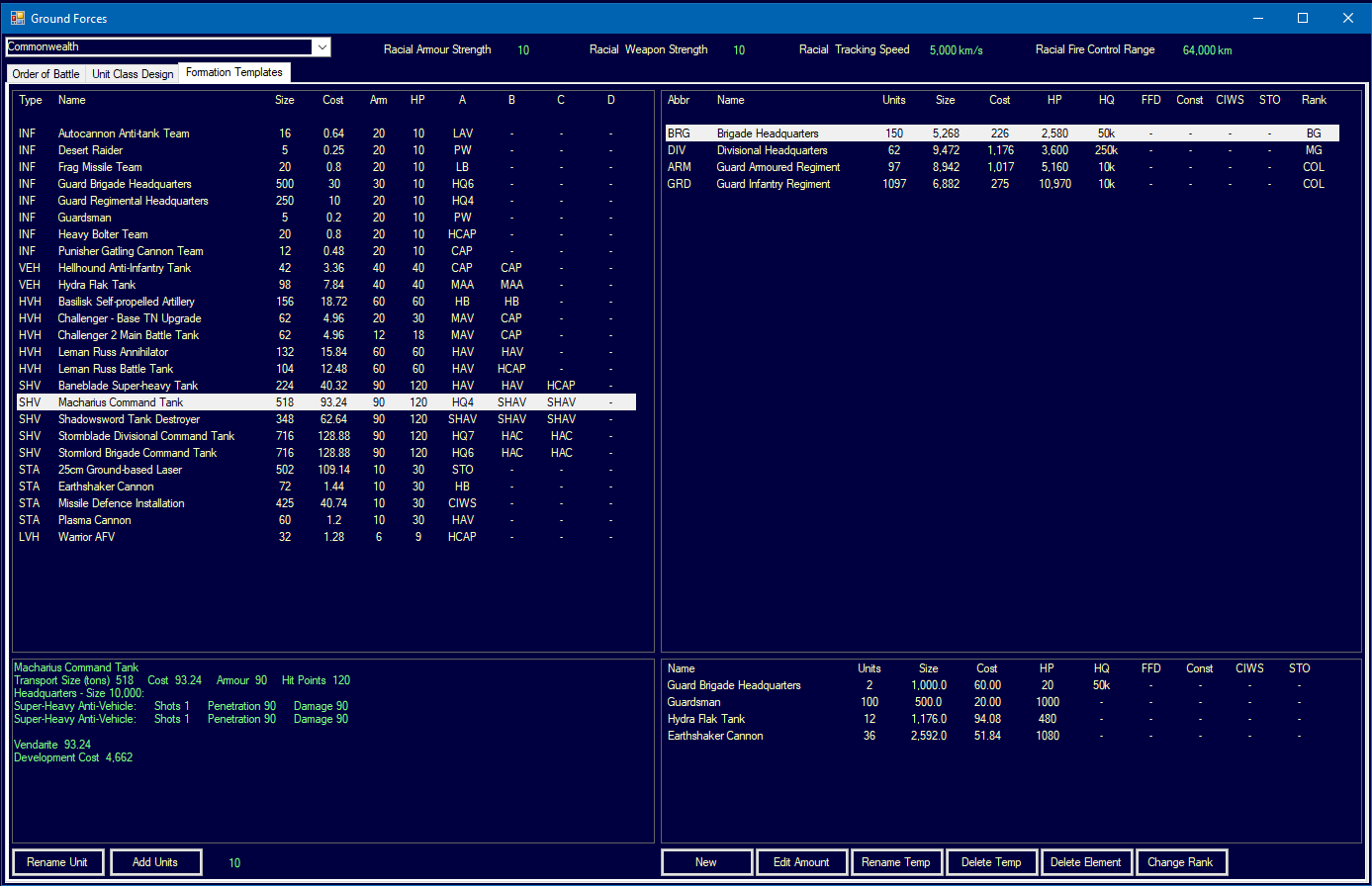This screenshot has height=886, width=1372.
Task: Select 25cm Ground-based Laser
Action: click(326, 470)
